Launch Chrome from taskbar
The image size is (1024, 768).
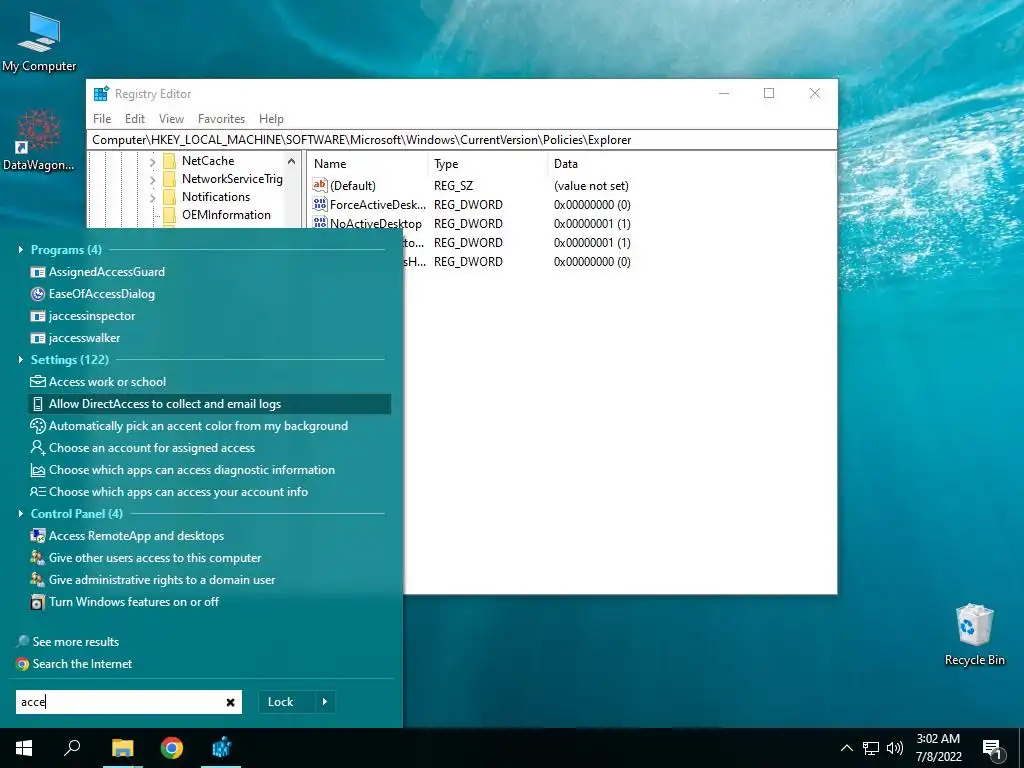click(172, 748)
